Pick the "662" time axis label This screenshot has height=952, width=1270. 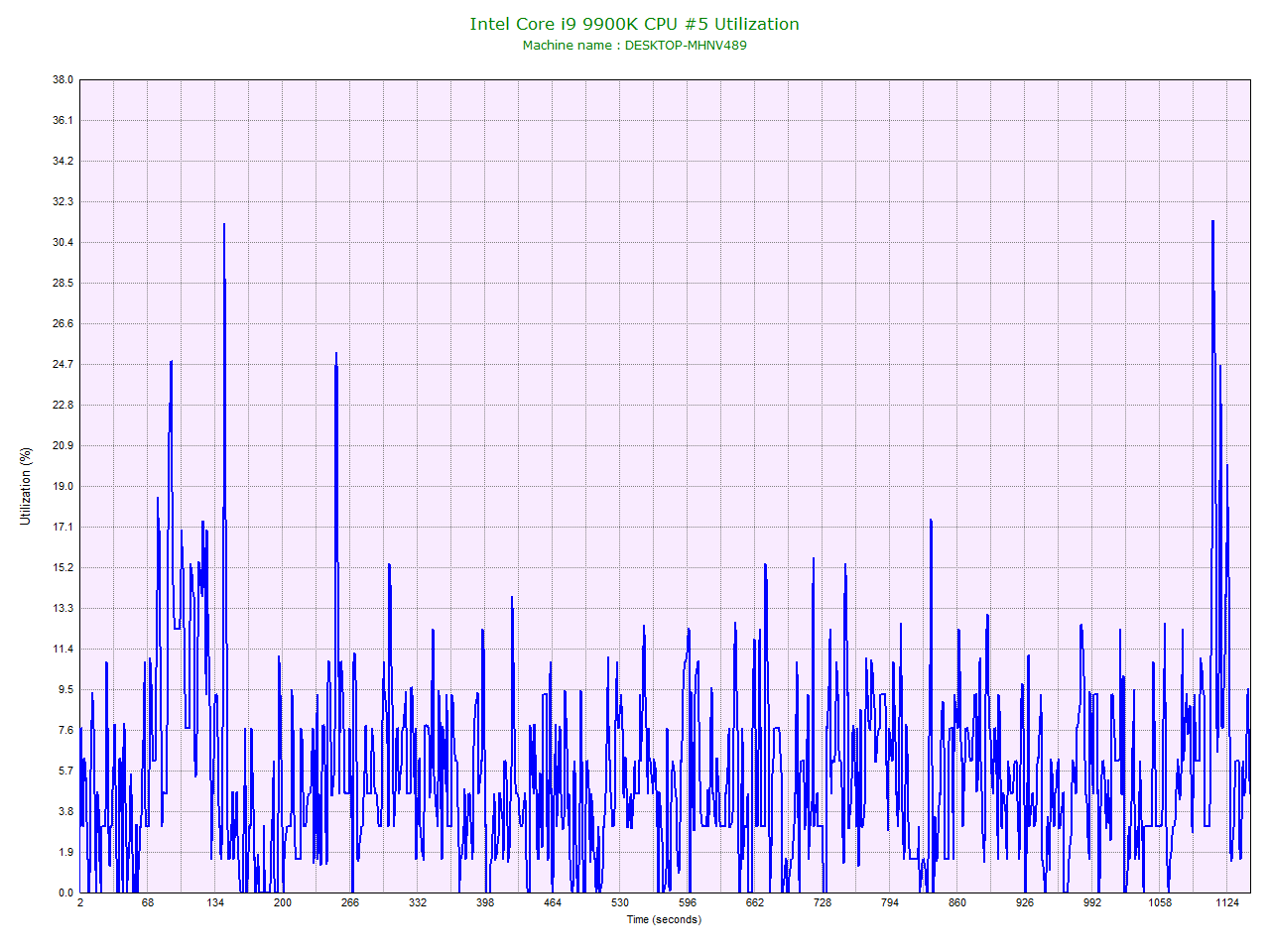tap(755, 903)
